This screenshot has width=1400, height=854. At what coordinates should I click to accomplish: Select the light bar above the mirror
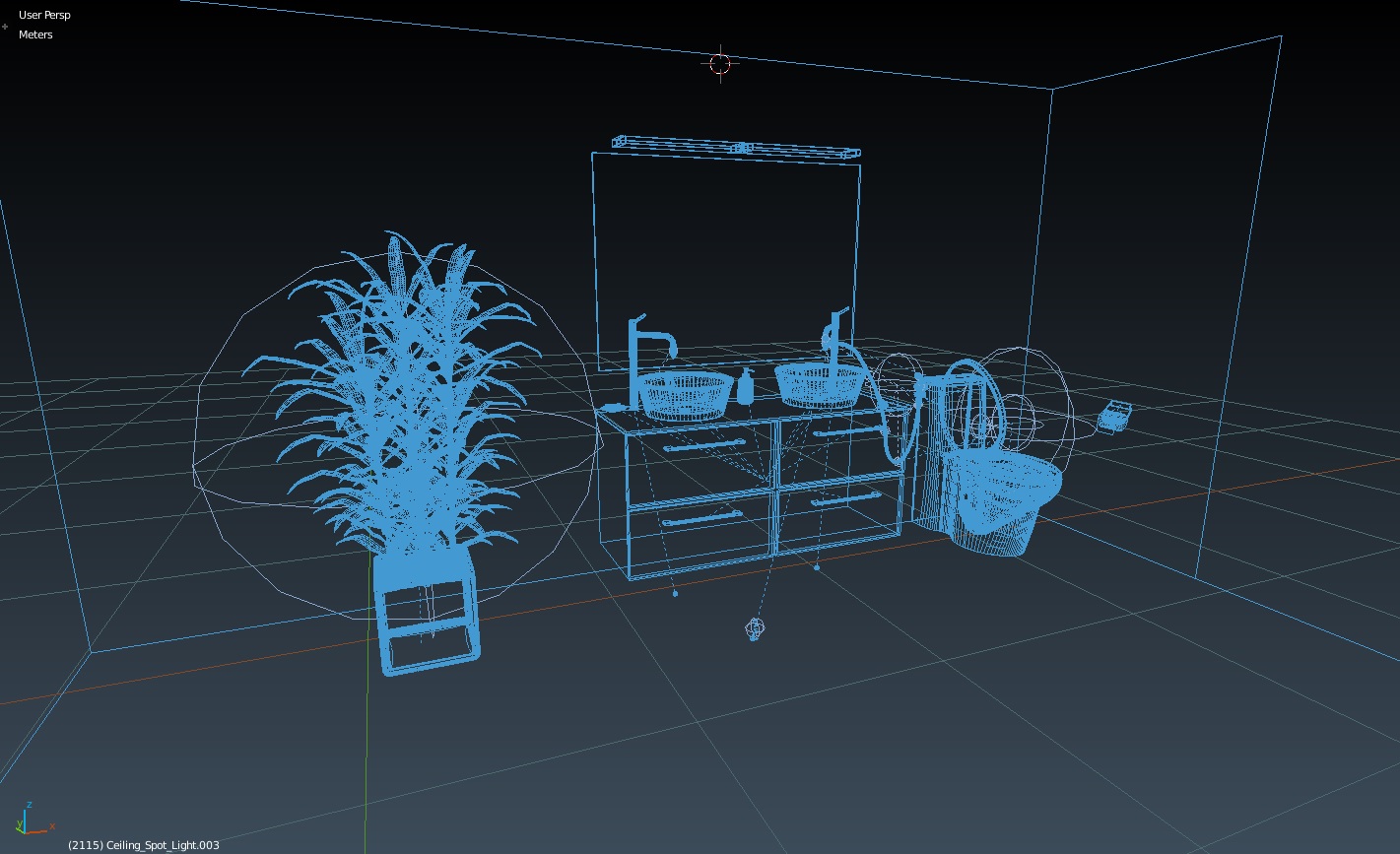pos(736,147)
